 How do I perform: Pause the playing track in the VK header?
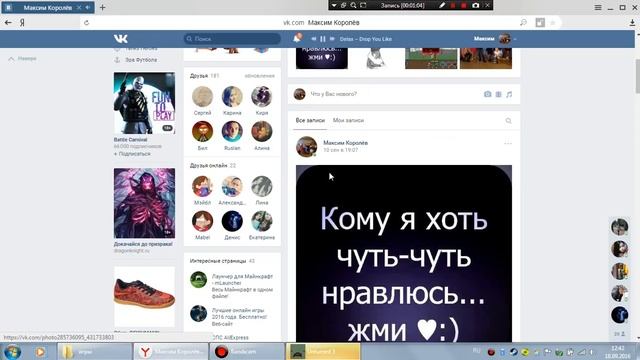click(323, 39)
